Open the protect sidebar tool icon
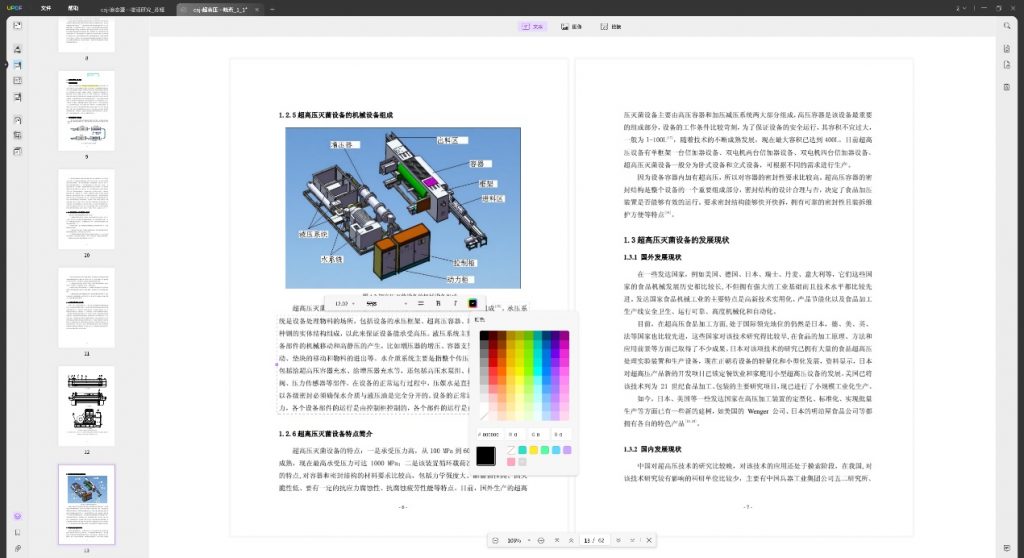 click(18, 120)
